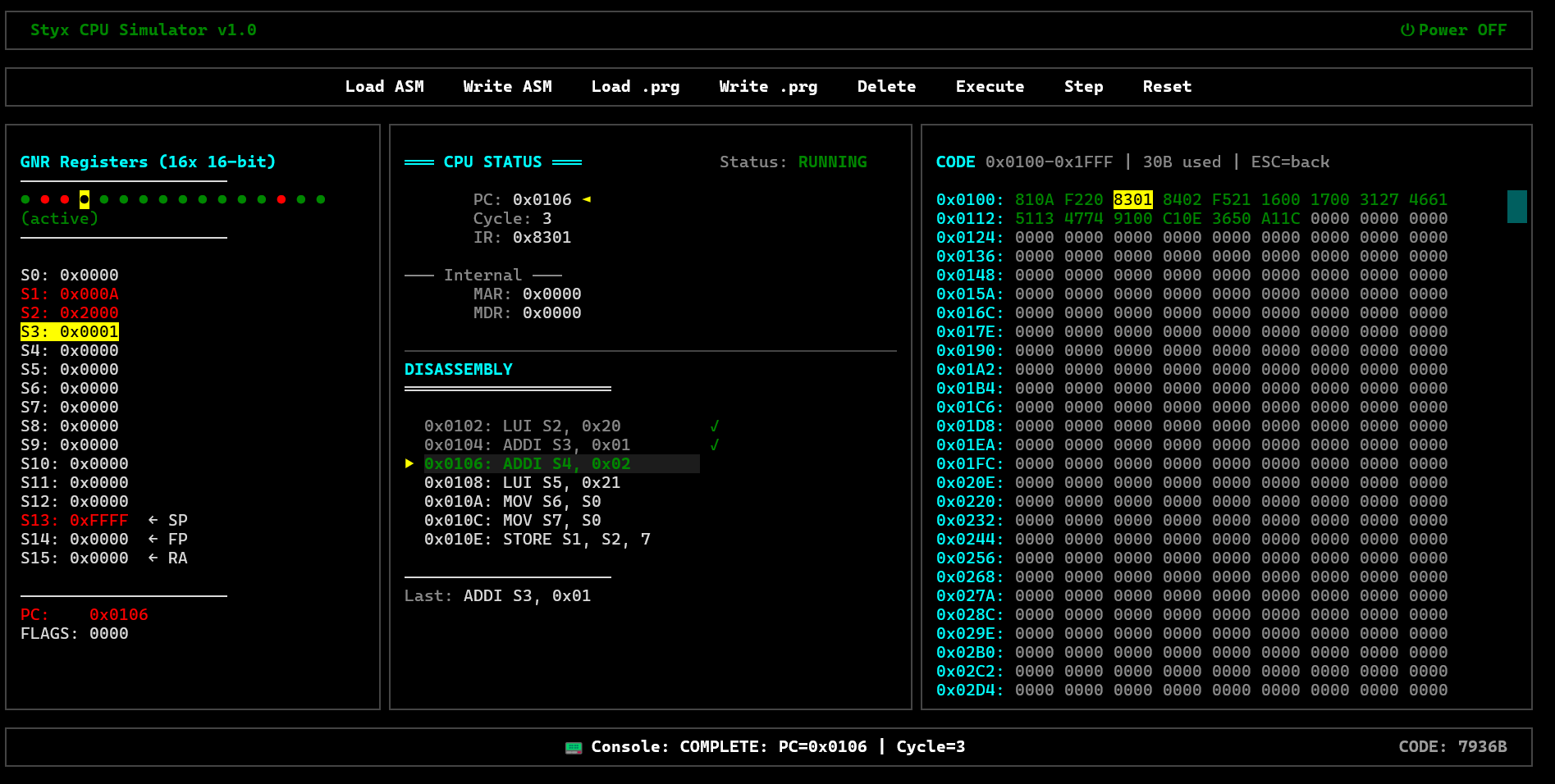Image resolution: width=1555 pixels, height=784 pixels.
Task: Click the CODE 0x0100-0x1FFF header
Action: click(x=1025, y=162)
